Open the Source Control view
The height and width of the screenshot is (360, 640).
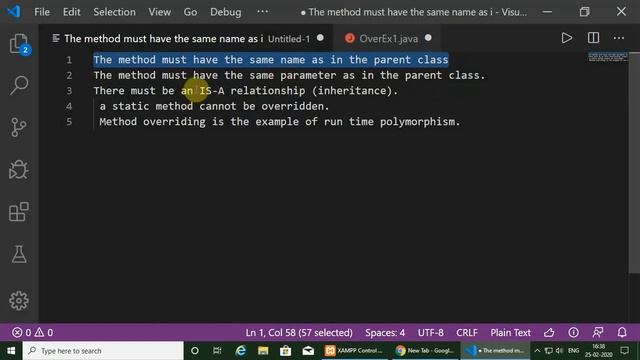(x=19, y=127)
